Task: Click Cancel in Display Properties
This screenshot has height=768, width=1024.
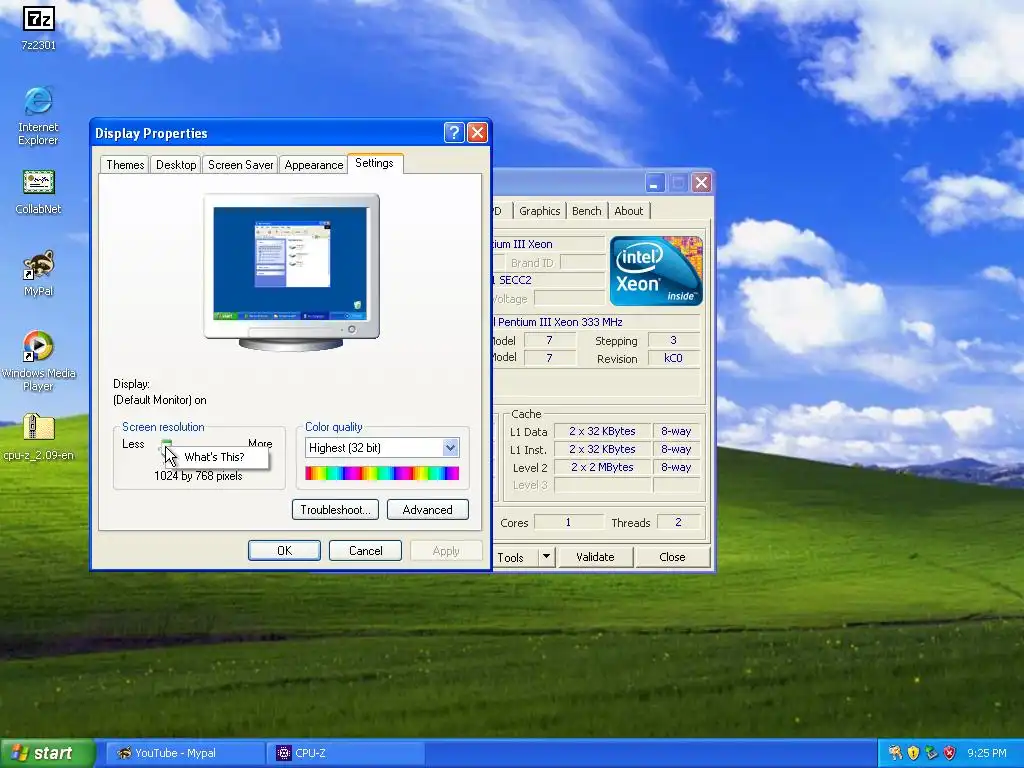Action: (365, 551)
